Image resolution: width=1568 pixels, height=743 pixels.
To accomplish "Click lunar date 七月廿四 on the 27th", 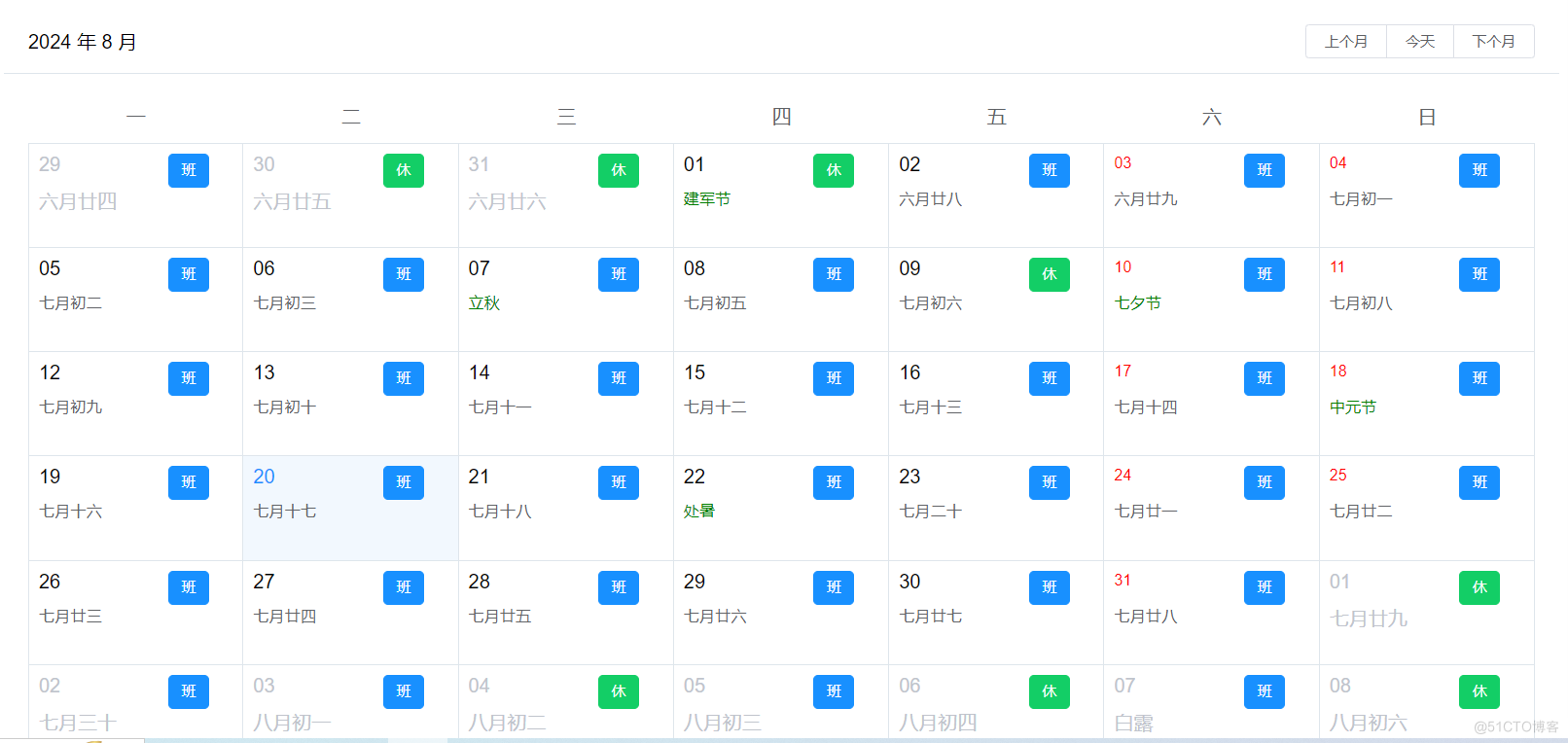I will (285, 617).
